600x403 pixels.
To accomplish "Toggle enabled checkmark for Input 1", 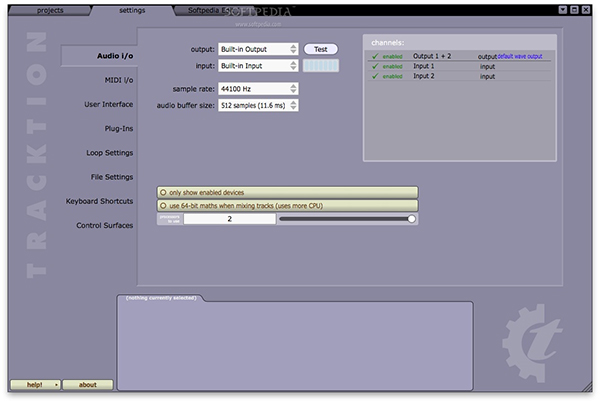I will [x=375, y=66].
